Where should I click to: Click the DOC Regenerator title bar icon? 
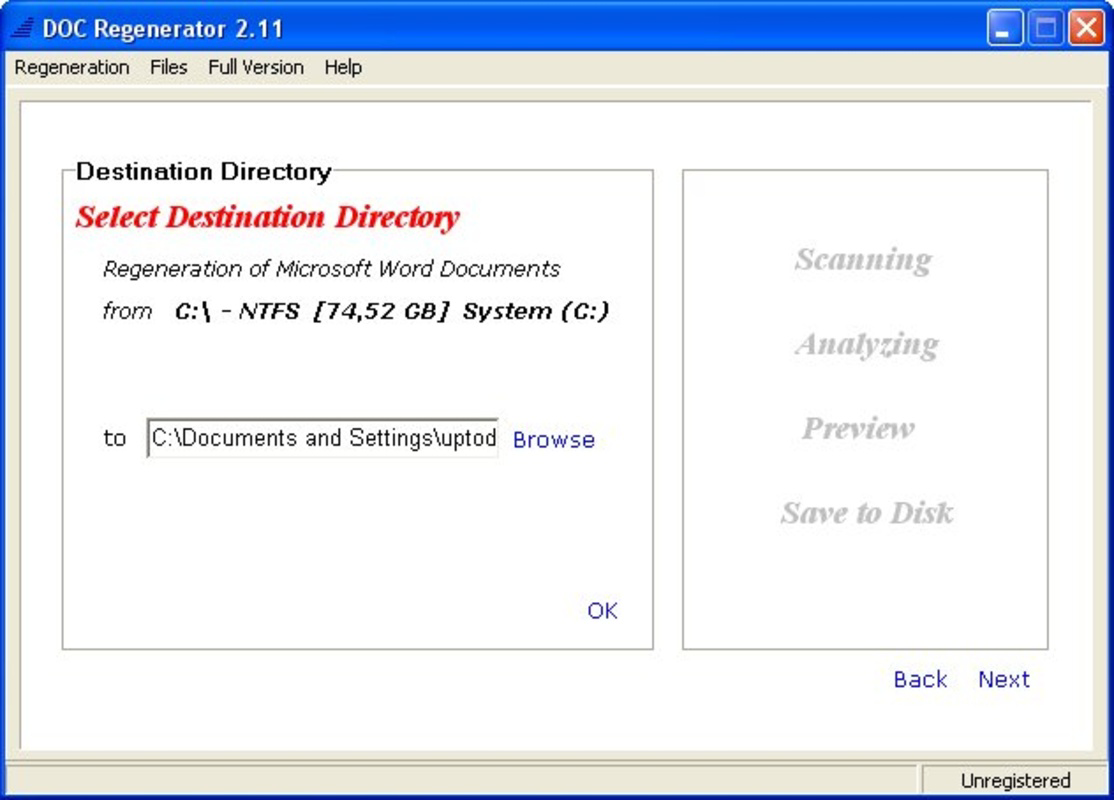tap(22, 26)
